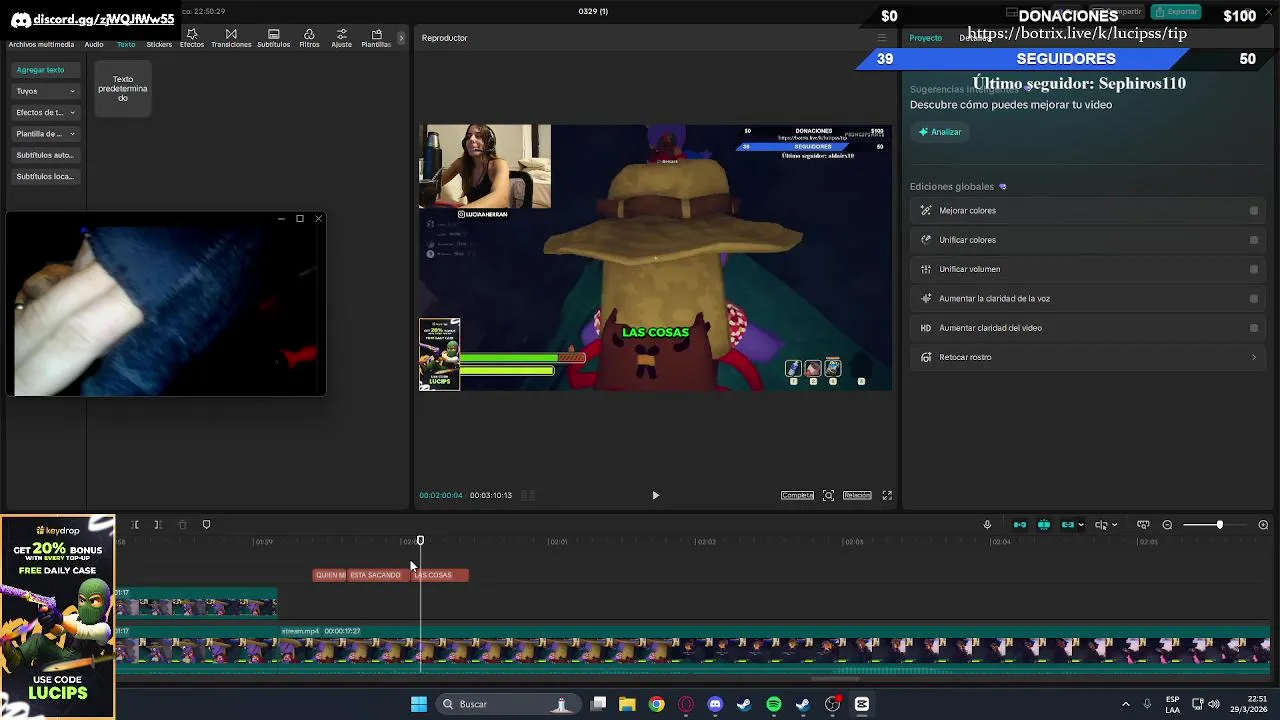Select the Proyecto tab in right panel

click(x=925, y=38)
